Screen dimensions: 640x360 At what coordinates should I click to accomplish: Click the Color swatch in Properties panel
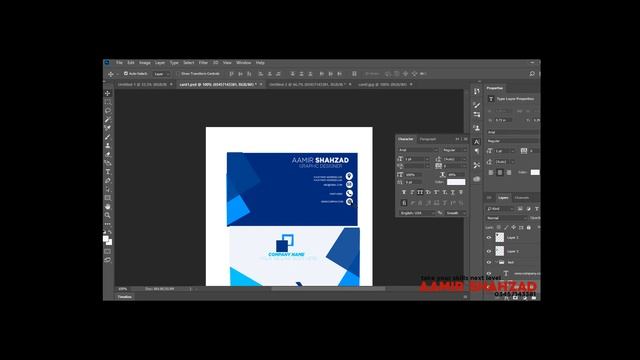[535, 172]
